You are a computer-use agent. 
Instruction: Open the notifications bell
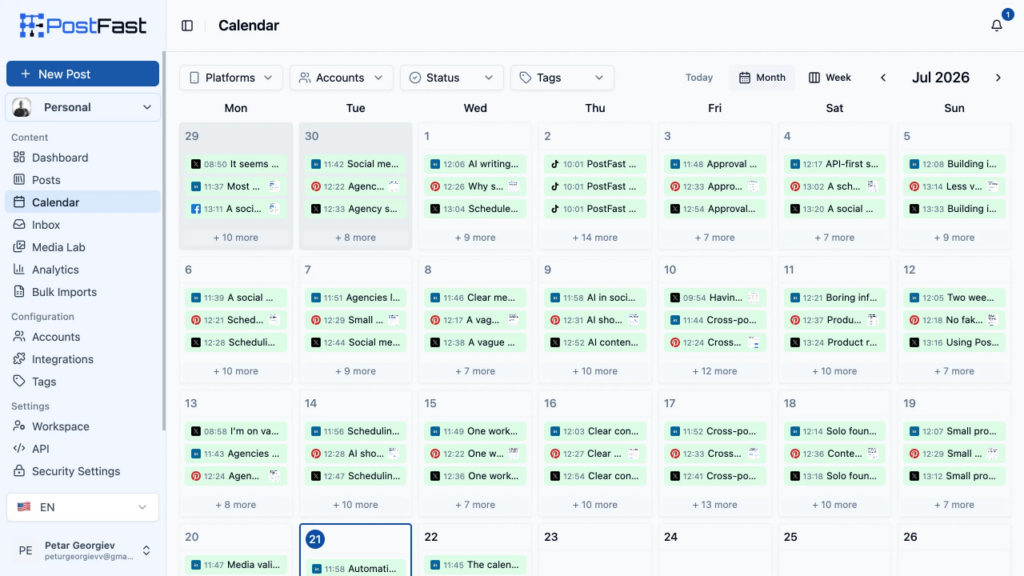click(x=997, y=25)
